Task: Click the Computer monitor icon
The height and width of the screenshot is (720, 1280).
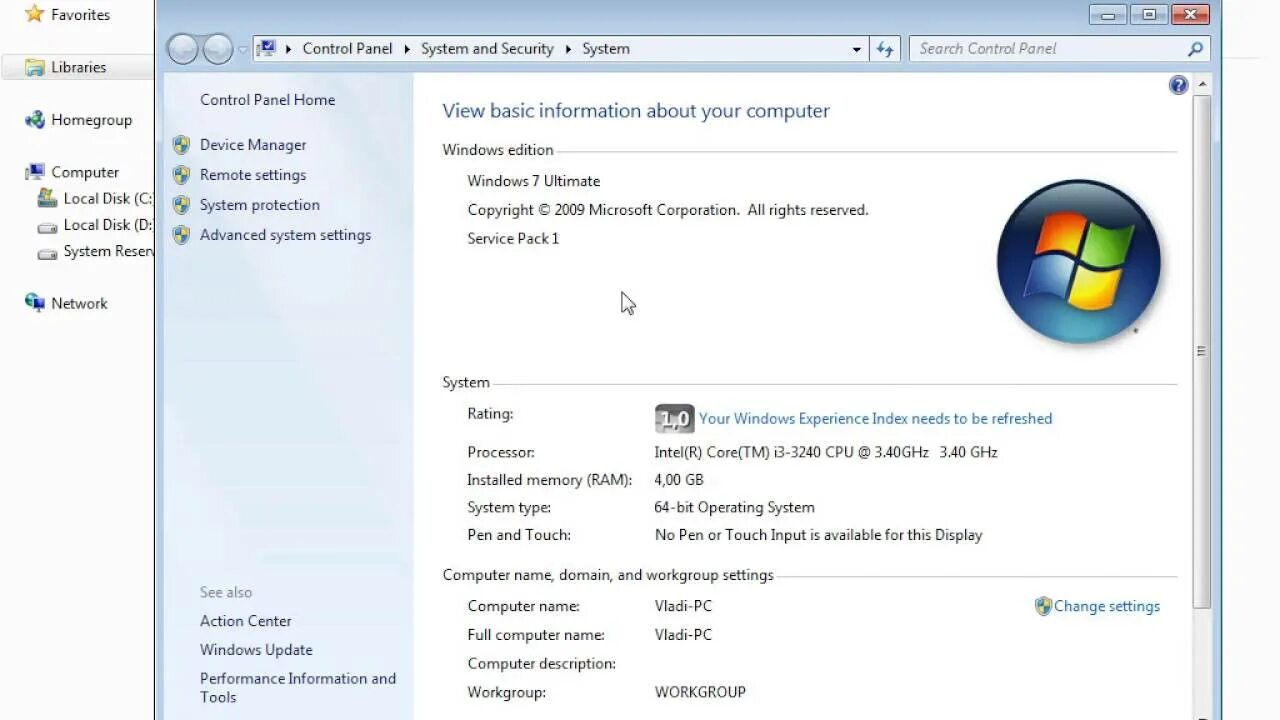Action: tap(35, 172)
